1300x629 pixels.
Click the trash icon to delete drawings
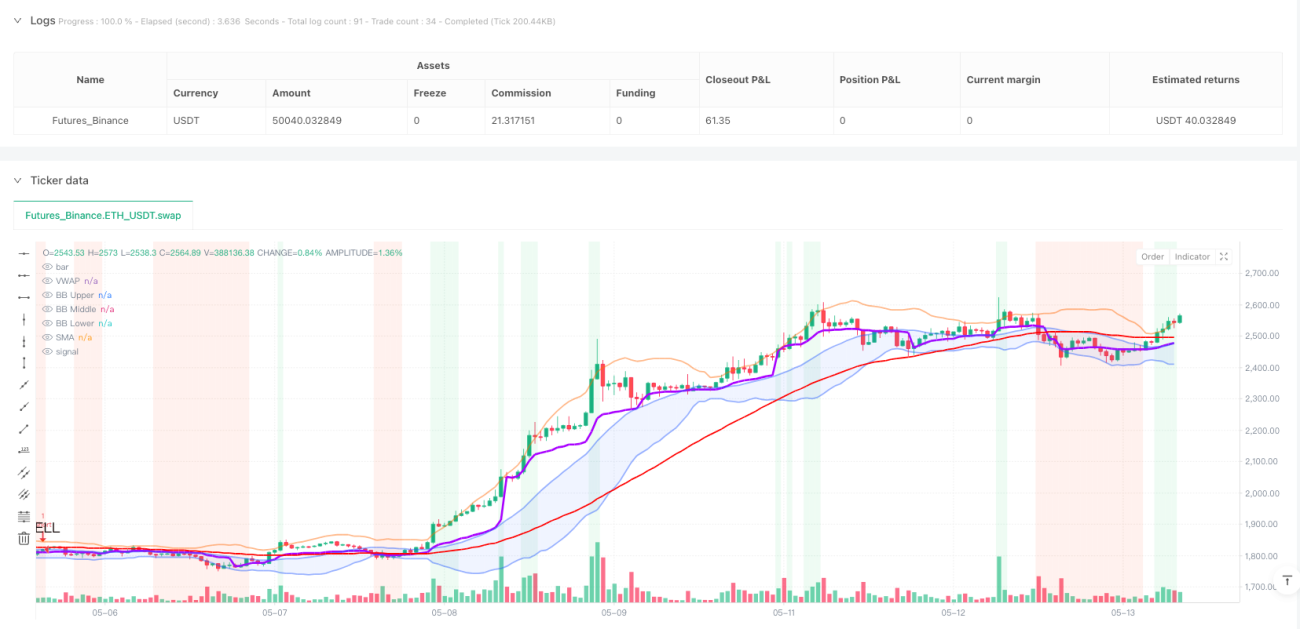pyautogui.click(x=24, y=538)
